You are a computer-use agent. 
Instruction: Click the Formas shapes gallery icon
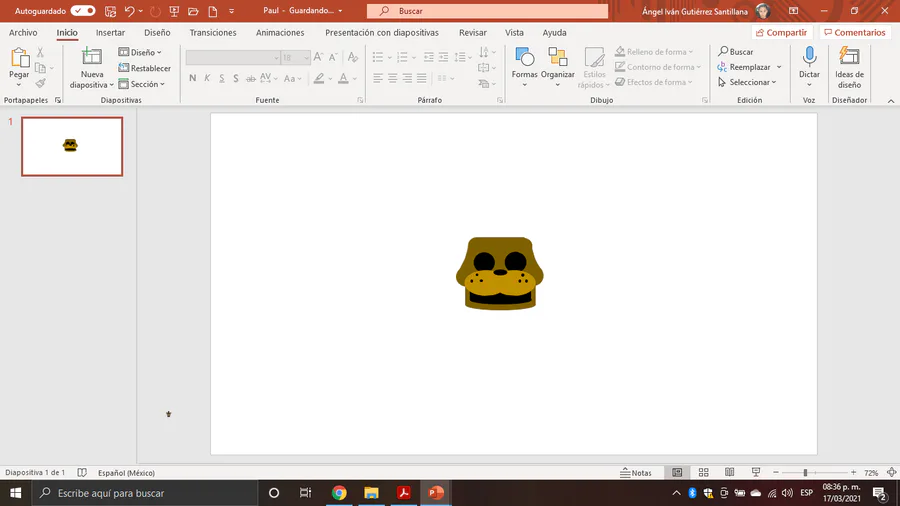tap(524, 58)
